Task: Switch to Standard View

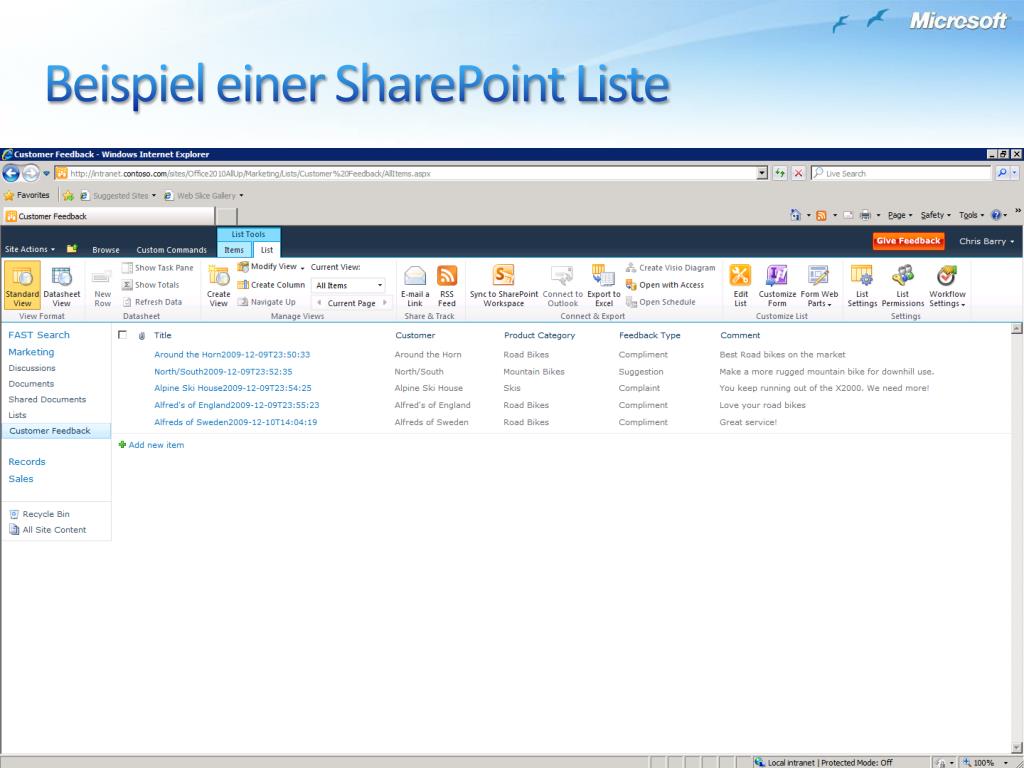Action: click(22, 285)
